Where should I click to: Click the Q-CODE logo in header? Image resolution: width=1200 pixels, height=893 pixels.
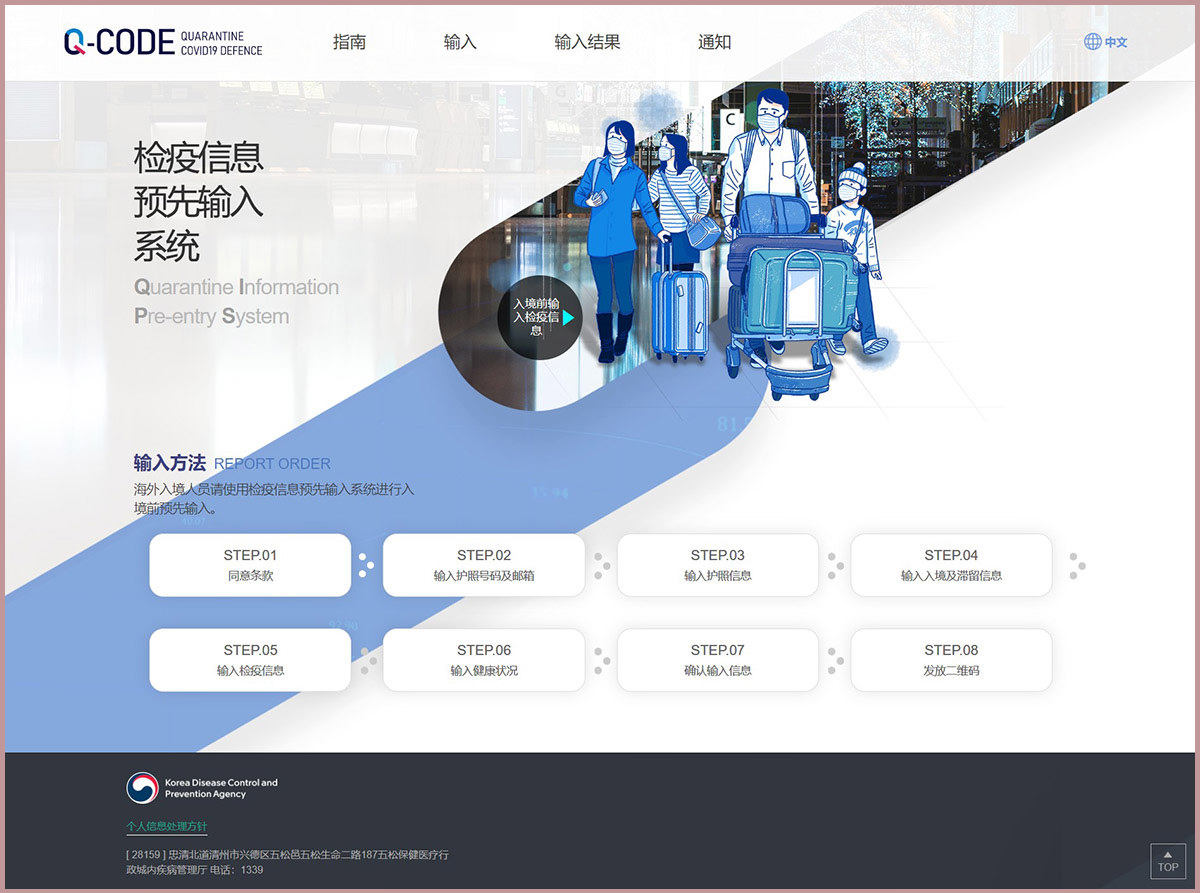[163, 42]
